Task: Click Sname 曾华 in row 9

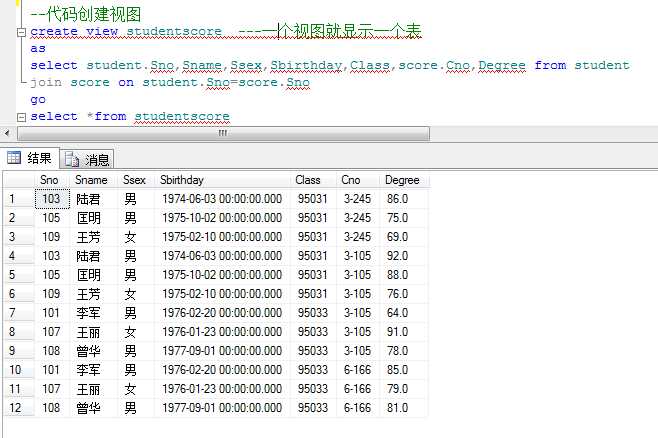Action: (94, 351)
